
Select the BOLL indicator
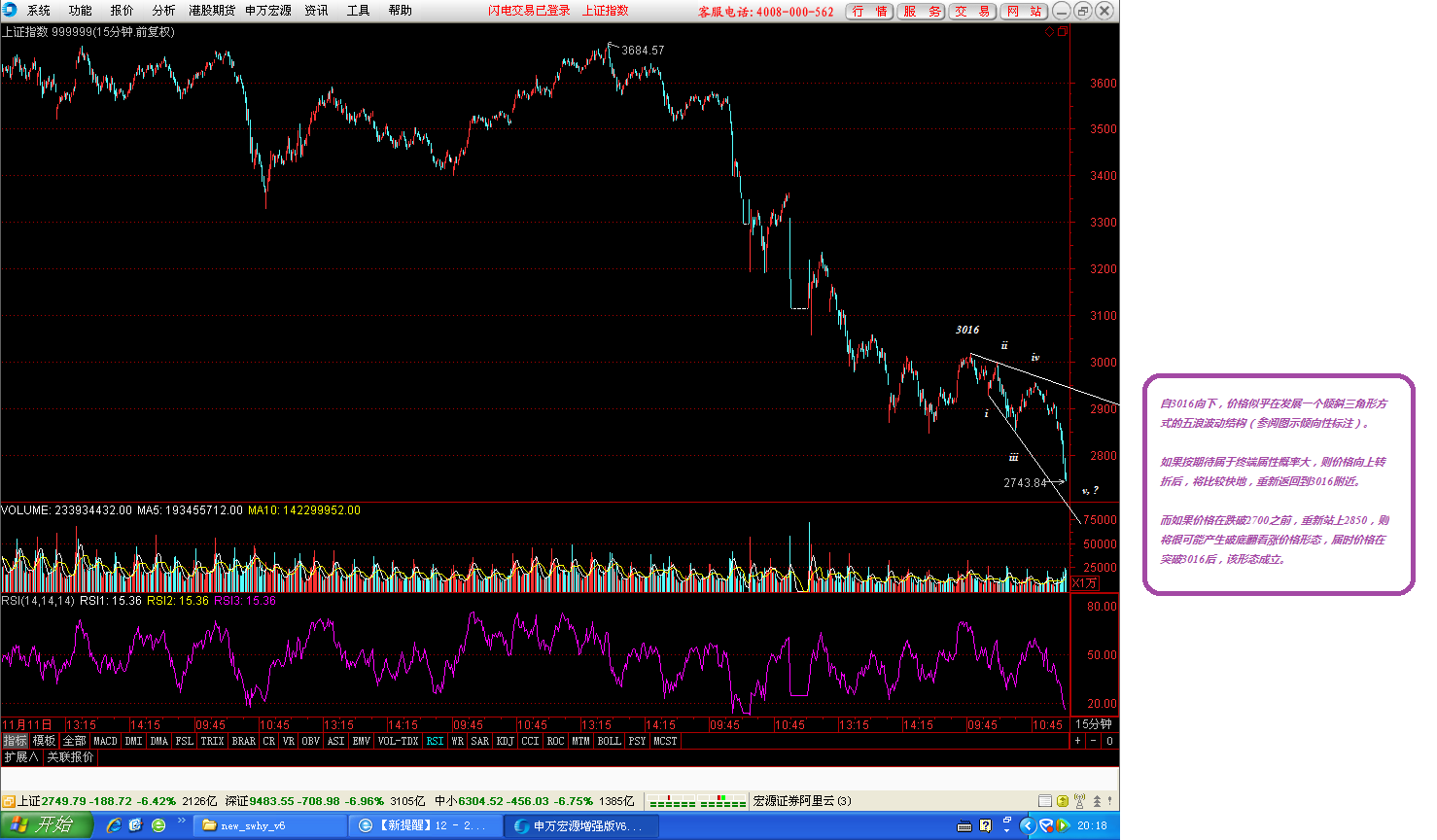click(609, 741)
